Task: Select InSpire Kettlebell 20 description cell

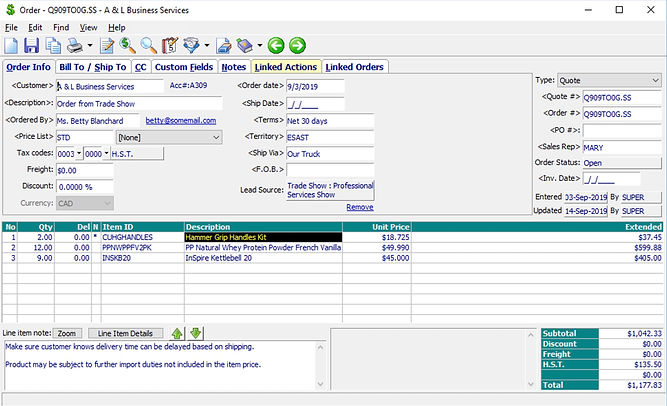Action: click(263, 258)
